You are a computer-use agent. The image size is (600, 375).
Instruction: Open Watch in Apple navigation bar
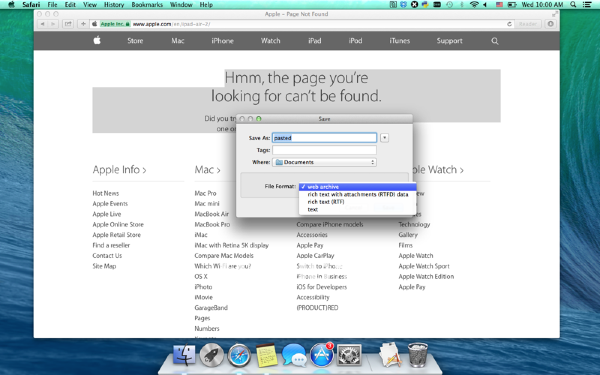tap(271, 41)
